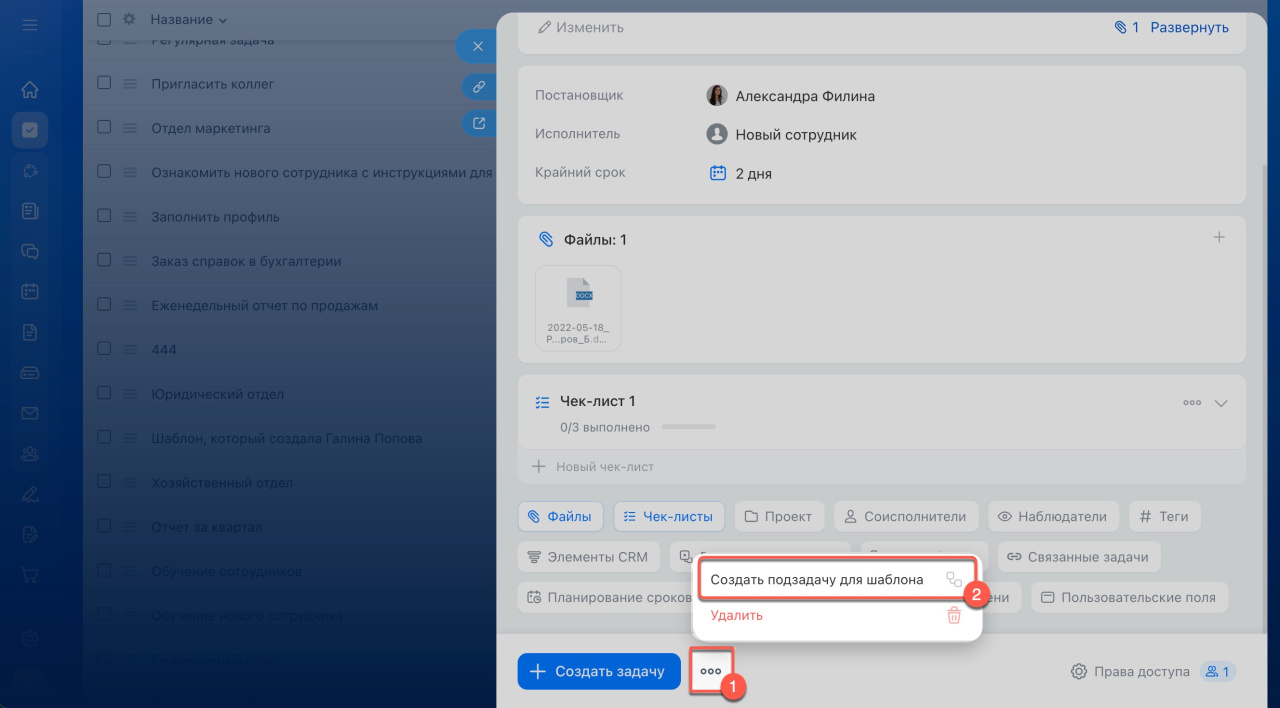This screenshot has height=708, width=1280.
Task: Open the Название column sort dropdown
Action: pyautogui.click(x=189, y=20)
